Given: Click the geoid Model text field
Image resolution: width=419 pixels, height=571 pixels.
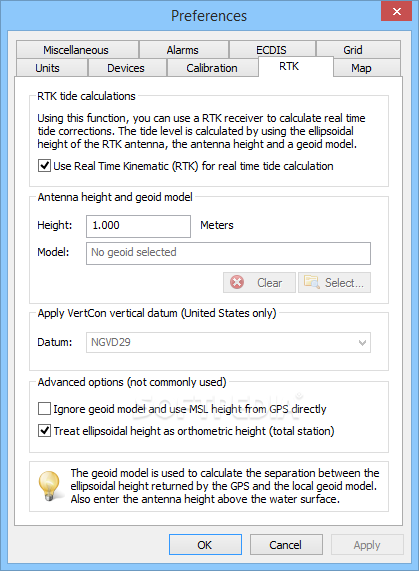Looking at the screenshot, I should click(228, 253).
